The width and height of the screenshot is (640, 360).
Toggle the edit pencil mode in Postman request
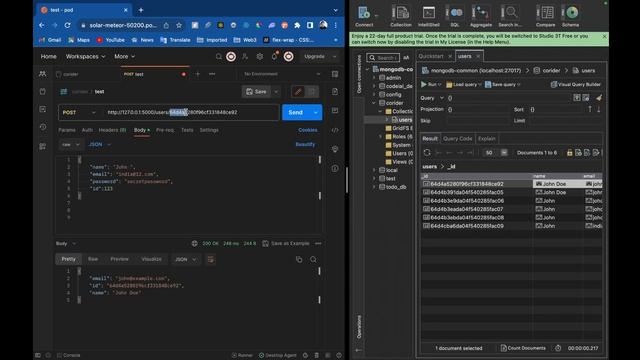point(298,91)
